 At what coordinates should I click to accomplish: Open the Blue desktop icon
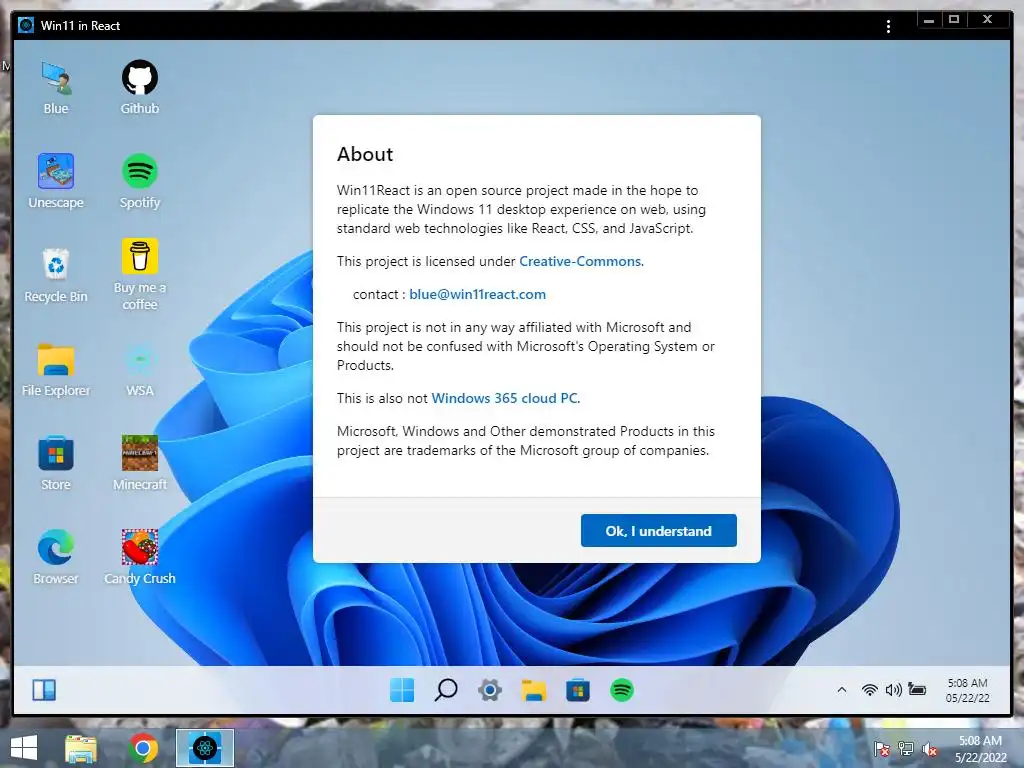pyautogui.click(x=56, y=88)
